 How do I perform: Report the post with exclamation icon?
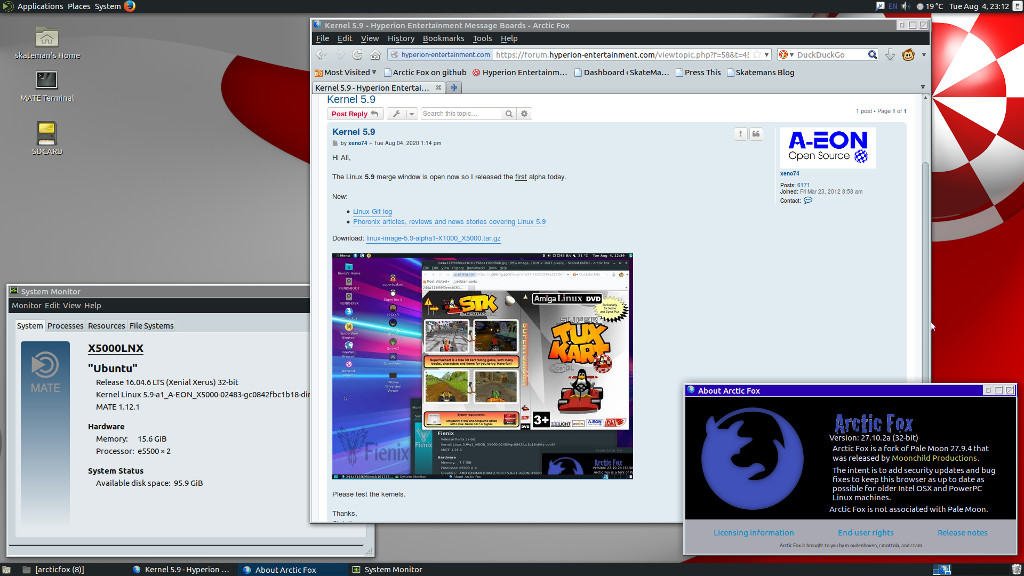tap(740, 133)
